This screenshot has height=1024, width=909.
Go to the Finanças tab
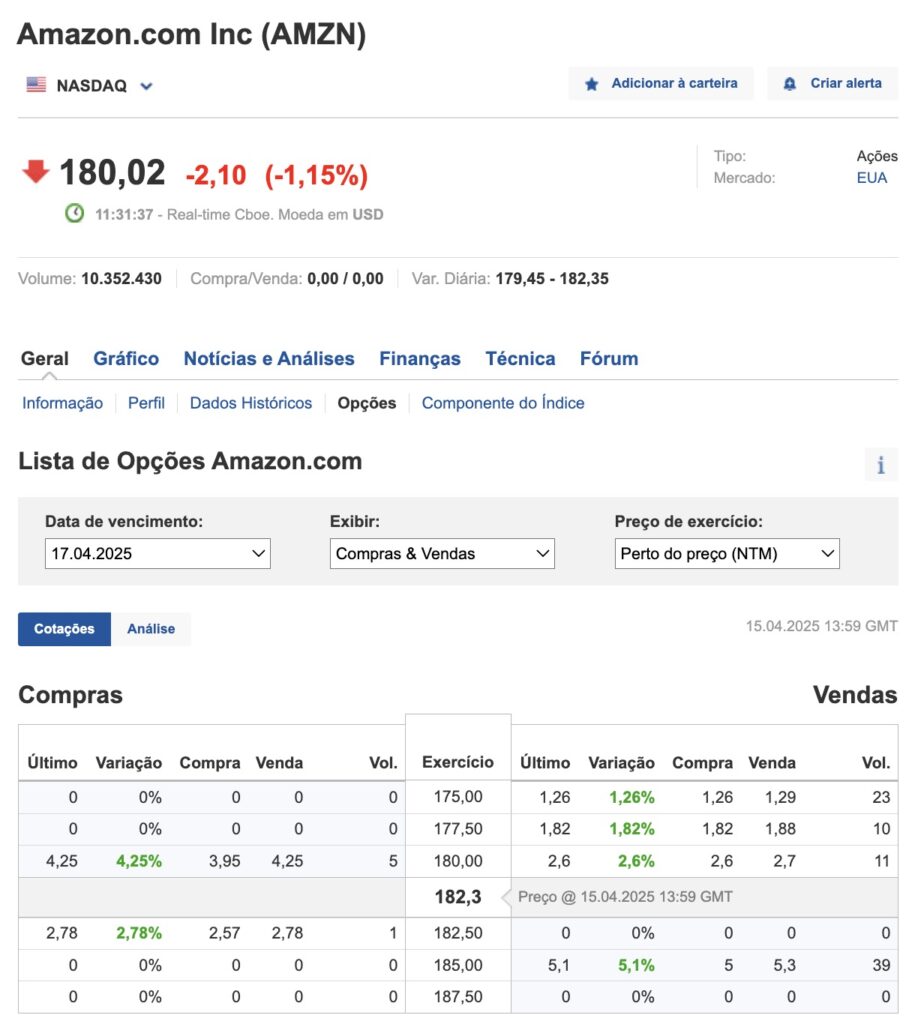click(420, 359)
